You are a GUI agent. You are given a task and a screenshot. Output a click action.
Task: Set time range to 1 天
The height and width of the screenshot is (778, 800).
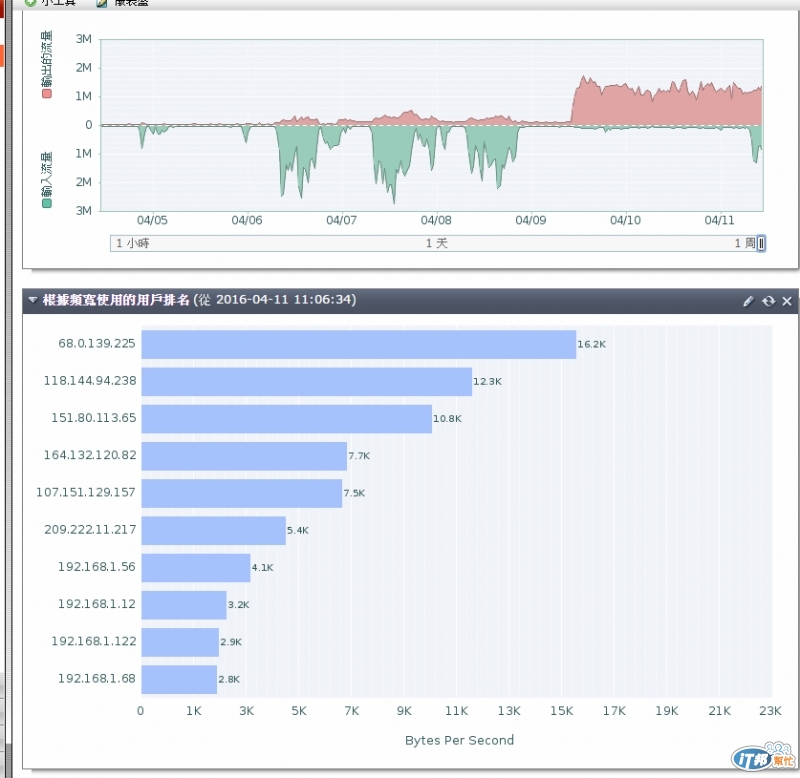tap(437, 243)
